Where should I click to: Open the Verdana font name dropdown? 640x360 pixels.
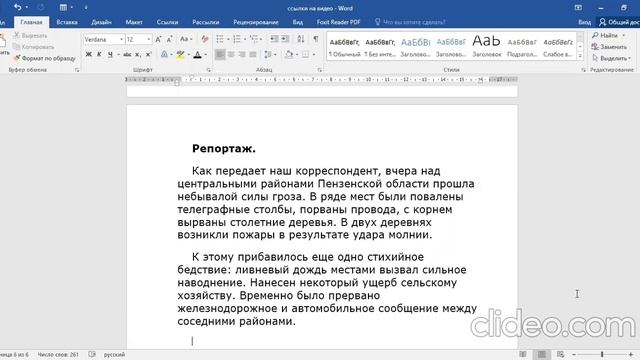point(121,39)
